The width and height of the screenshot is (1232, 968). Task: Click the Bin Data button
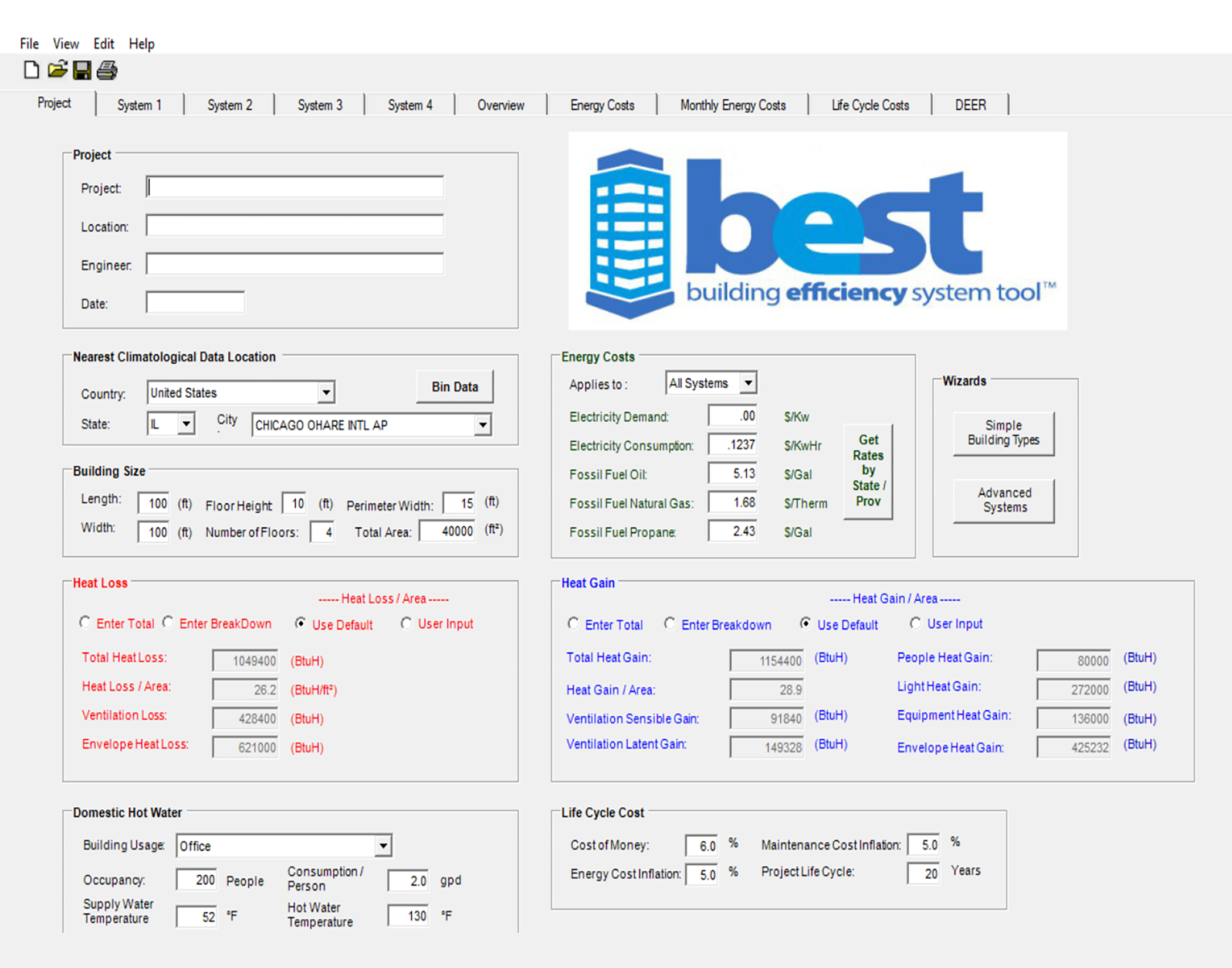(455, 387)
